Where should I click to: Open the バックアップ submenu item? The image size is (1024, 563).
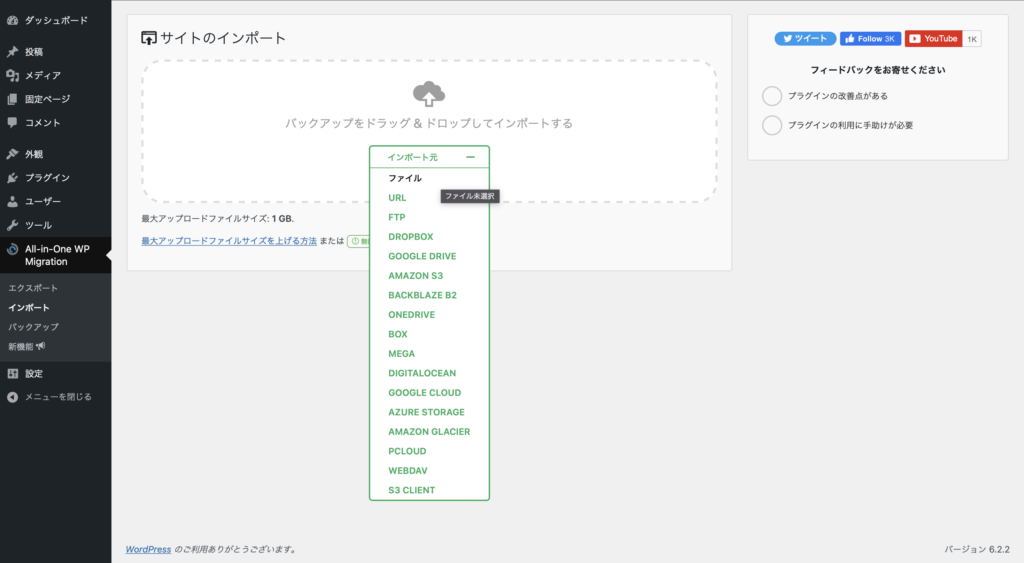[33, 327]
